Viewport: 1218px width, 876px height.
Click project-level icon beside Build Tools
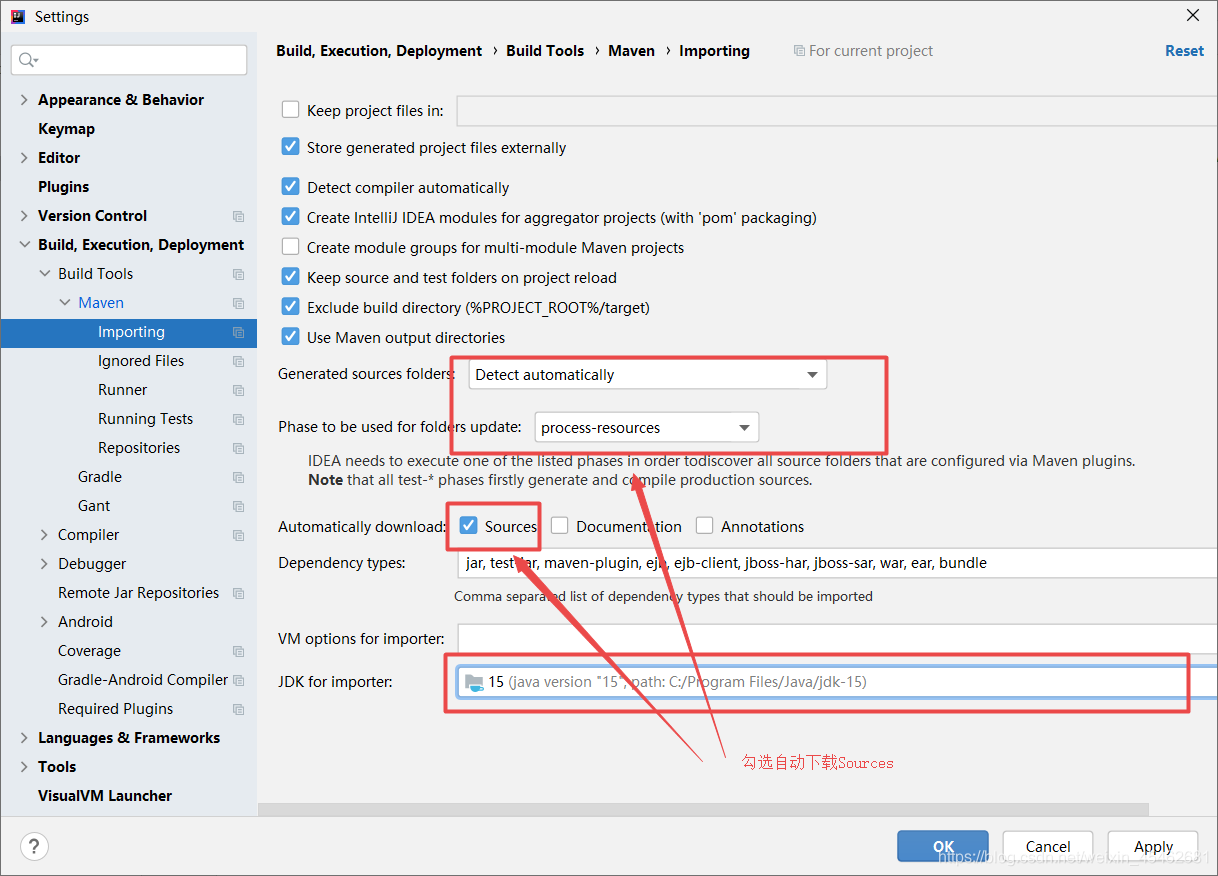coord(238,274)
